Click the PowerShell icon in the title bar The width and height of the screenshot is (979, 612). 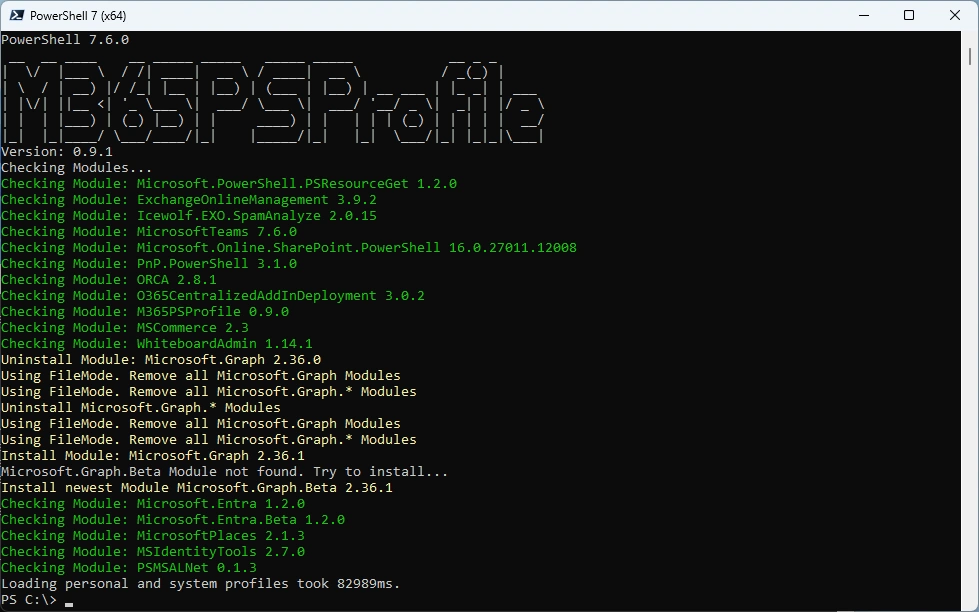(15, 16)
